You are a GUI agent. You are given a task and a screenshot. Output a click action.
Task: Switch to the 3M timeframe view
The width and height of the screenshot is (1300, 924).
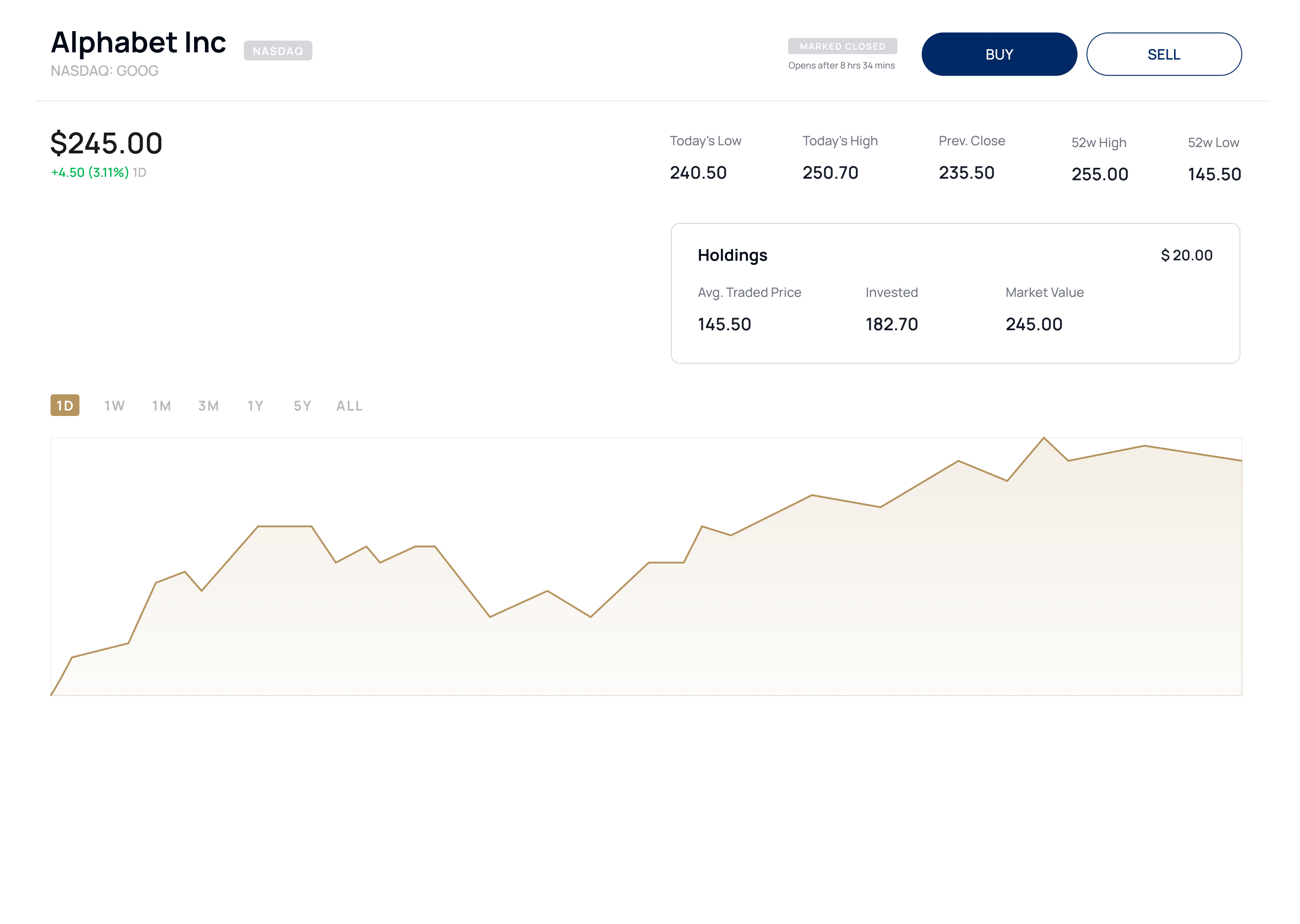coord(209,406)
